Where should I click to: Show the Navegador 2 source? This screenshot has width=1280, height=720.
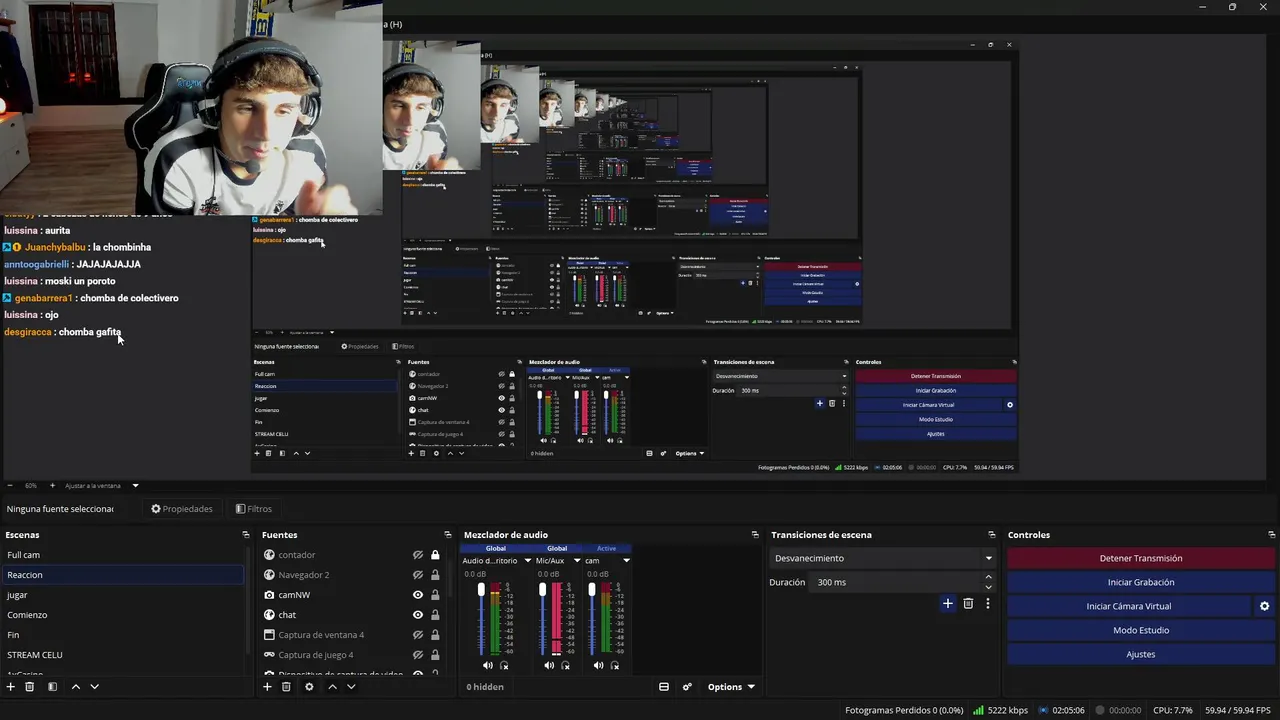pyautogui.click(x=418, y=575)
